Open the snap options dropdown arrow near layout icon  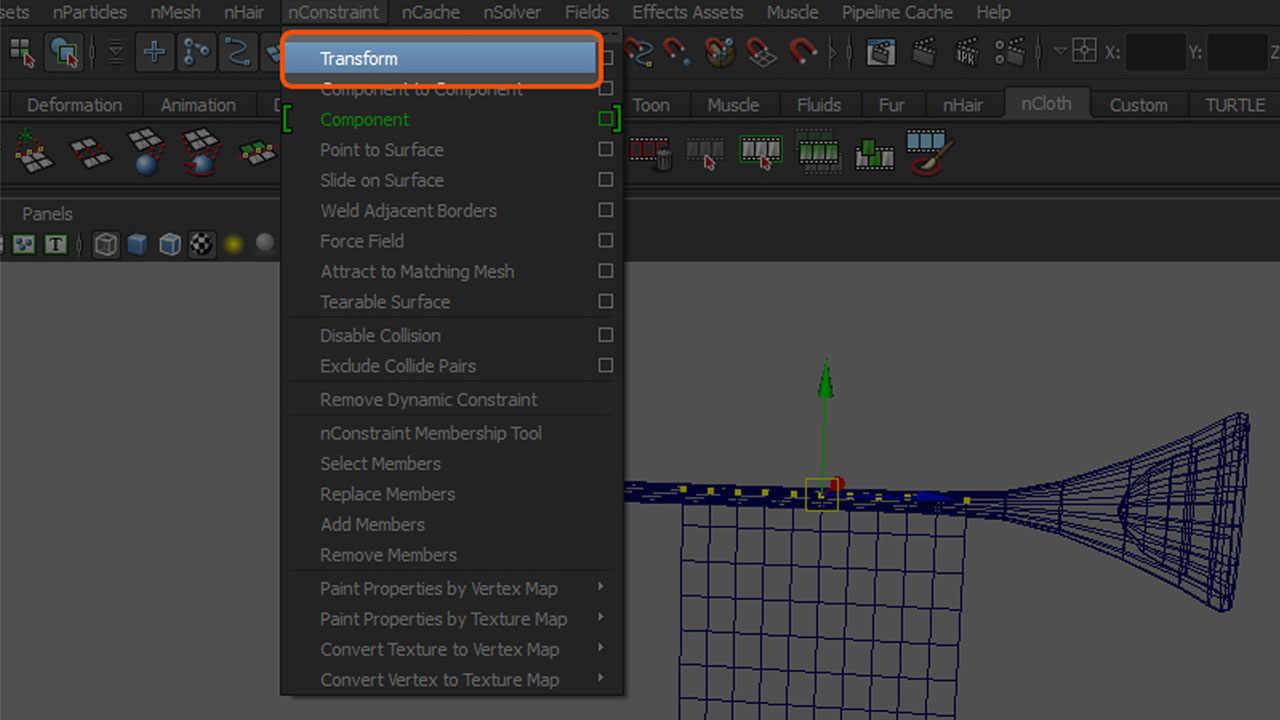point(1060,51)
